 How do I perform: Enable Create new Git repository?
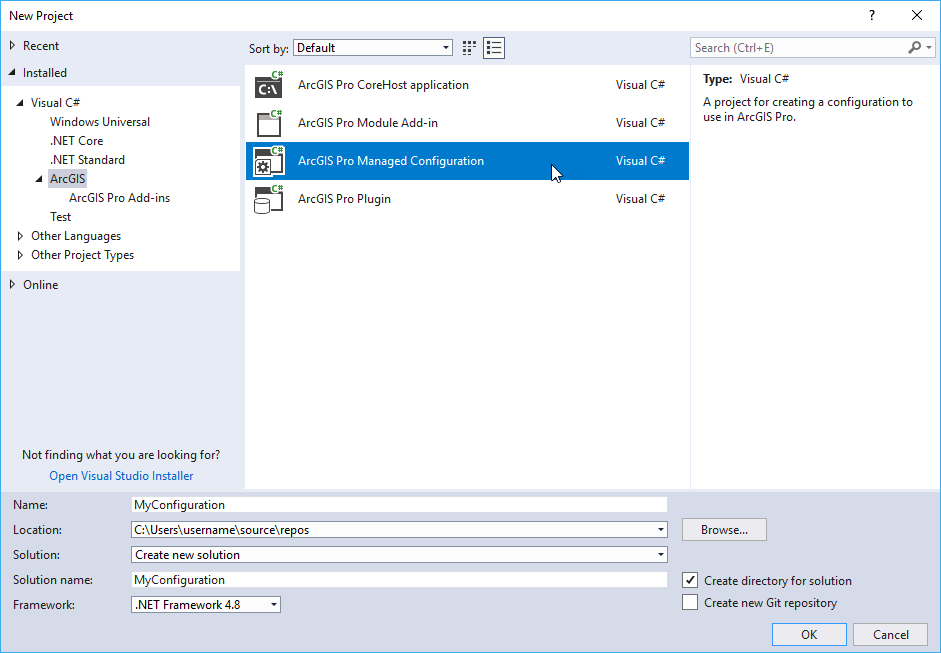coord(689,602)
